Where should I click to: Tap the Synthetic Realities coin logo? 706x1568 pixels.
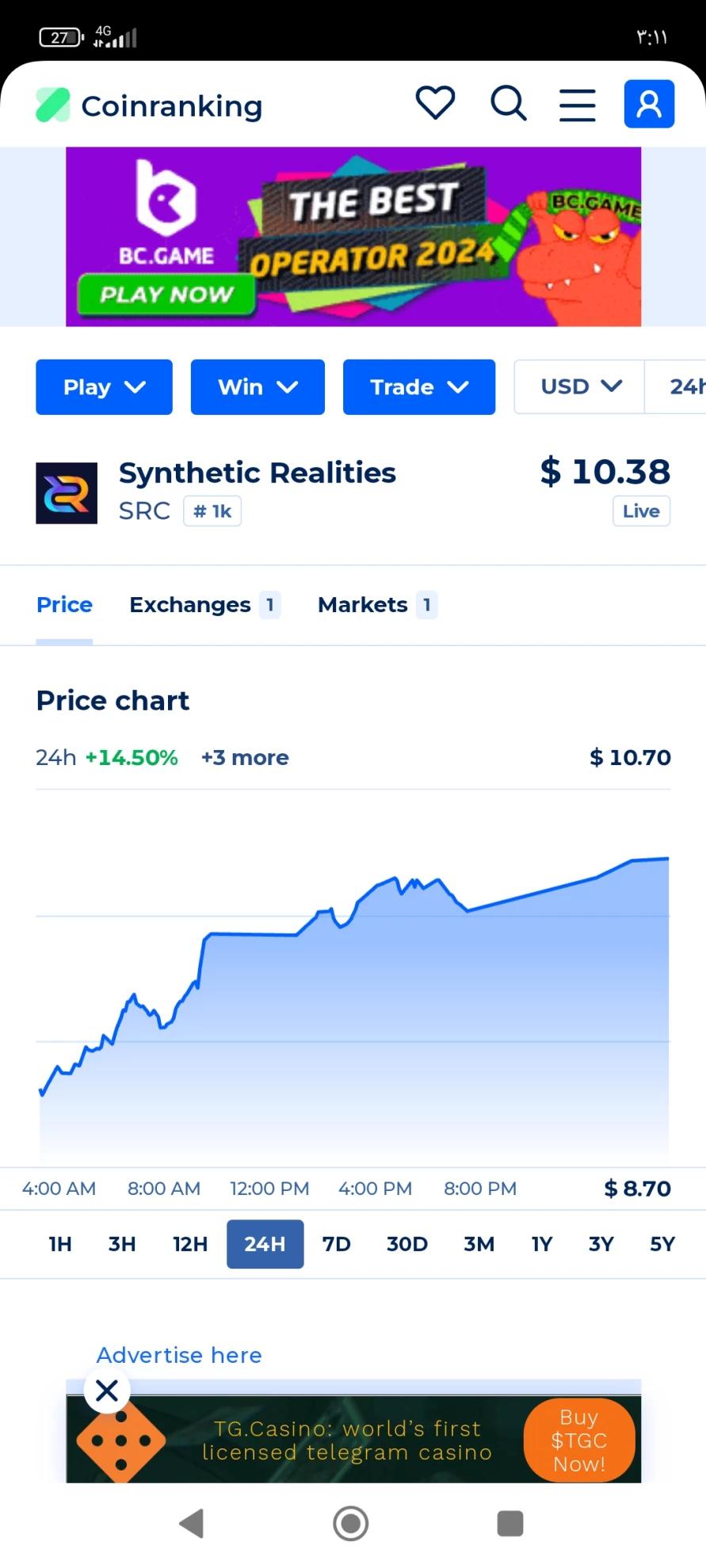coord(67,493)
